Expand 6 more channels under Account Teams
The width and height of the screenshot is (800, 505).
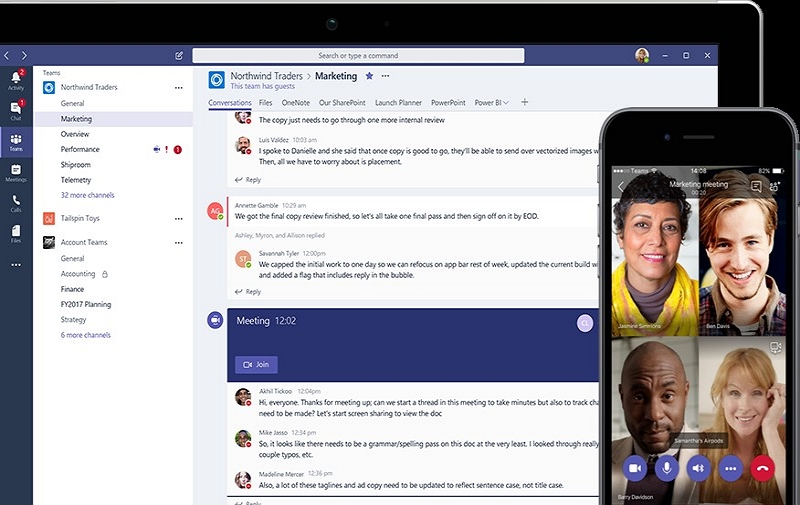click(85, 335)
